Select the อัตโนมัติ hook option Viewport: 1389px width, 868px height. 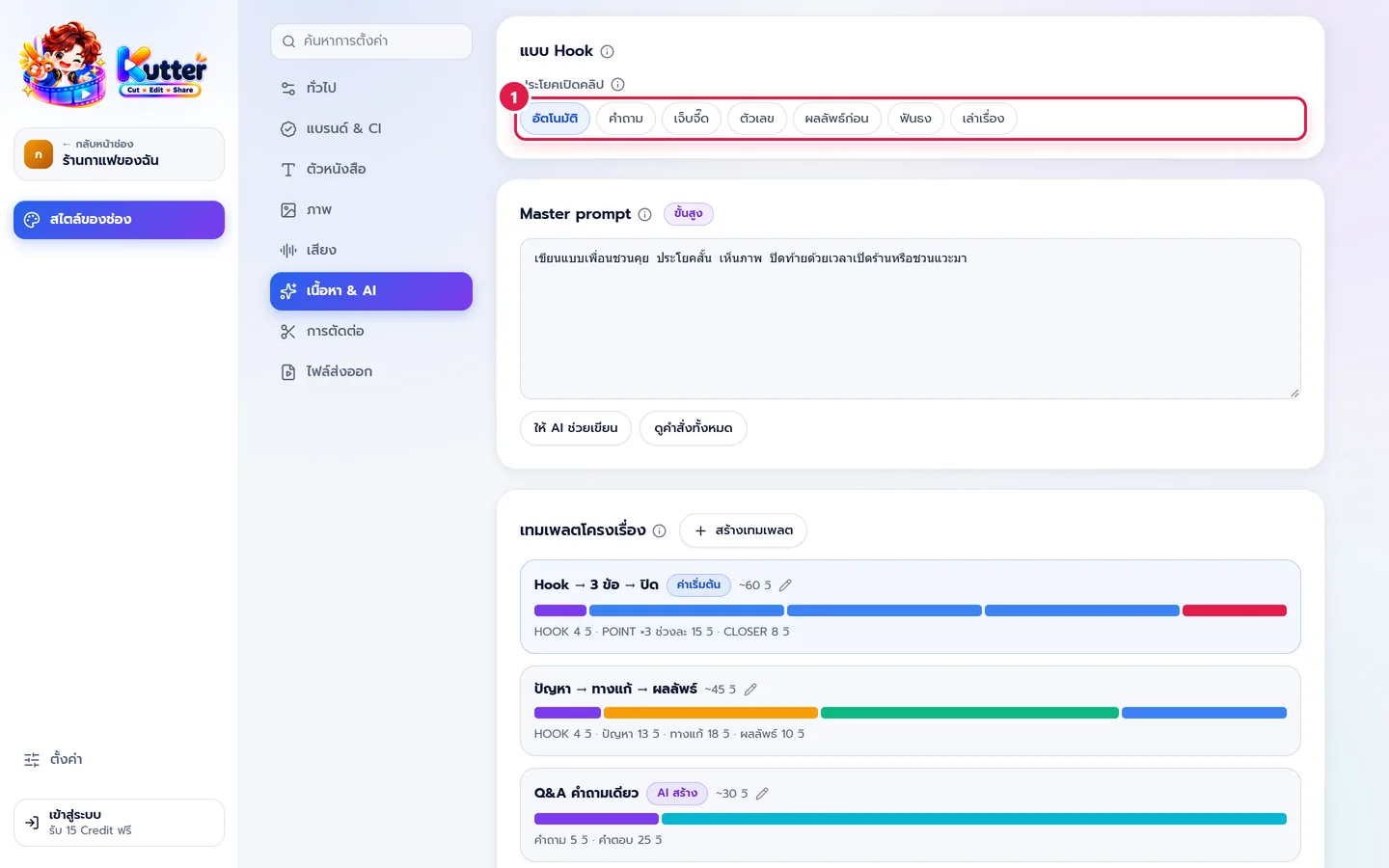coord(555,119)
